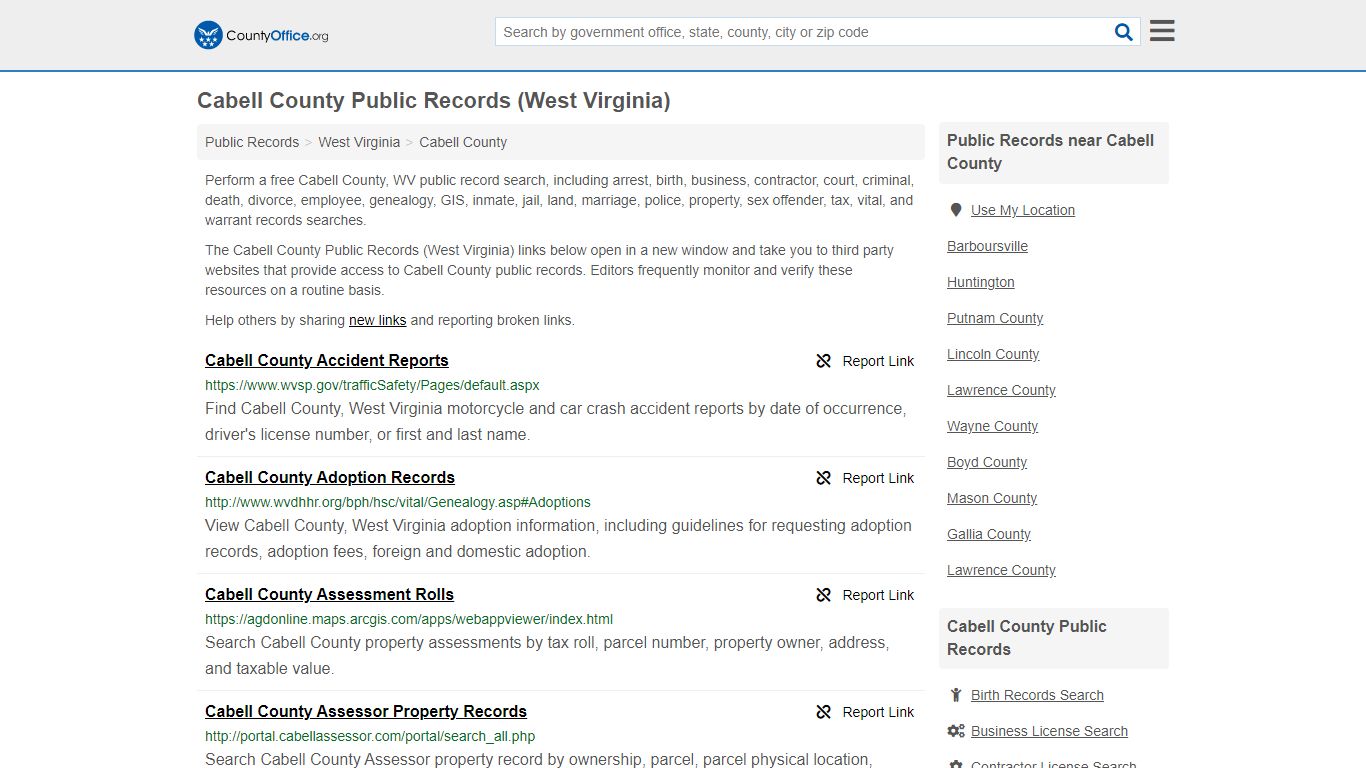Open Birth Records Search
Image resolution: width=1366 pixels, height=768 pixels.
1037,695
